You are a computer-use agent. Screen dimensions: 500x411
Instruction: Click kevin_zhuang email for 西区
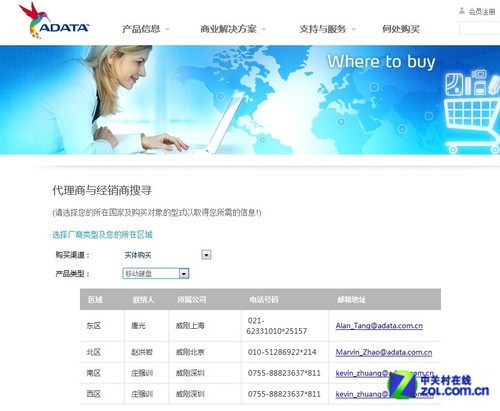coord(385,394)
